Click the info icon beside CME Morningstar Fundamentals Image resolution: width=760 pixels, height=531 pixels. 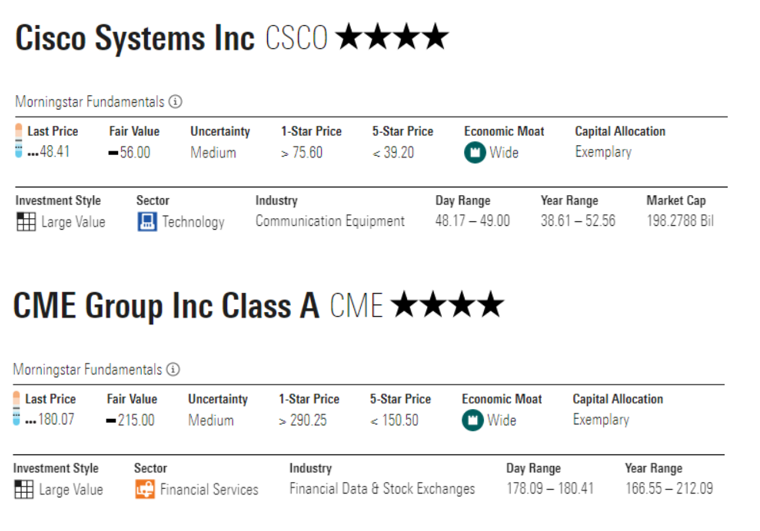pyautogui.click(x=174, y=370)
